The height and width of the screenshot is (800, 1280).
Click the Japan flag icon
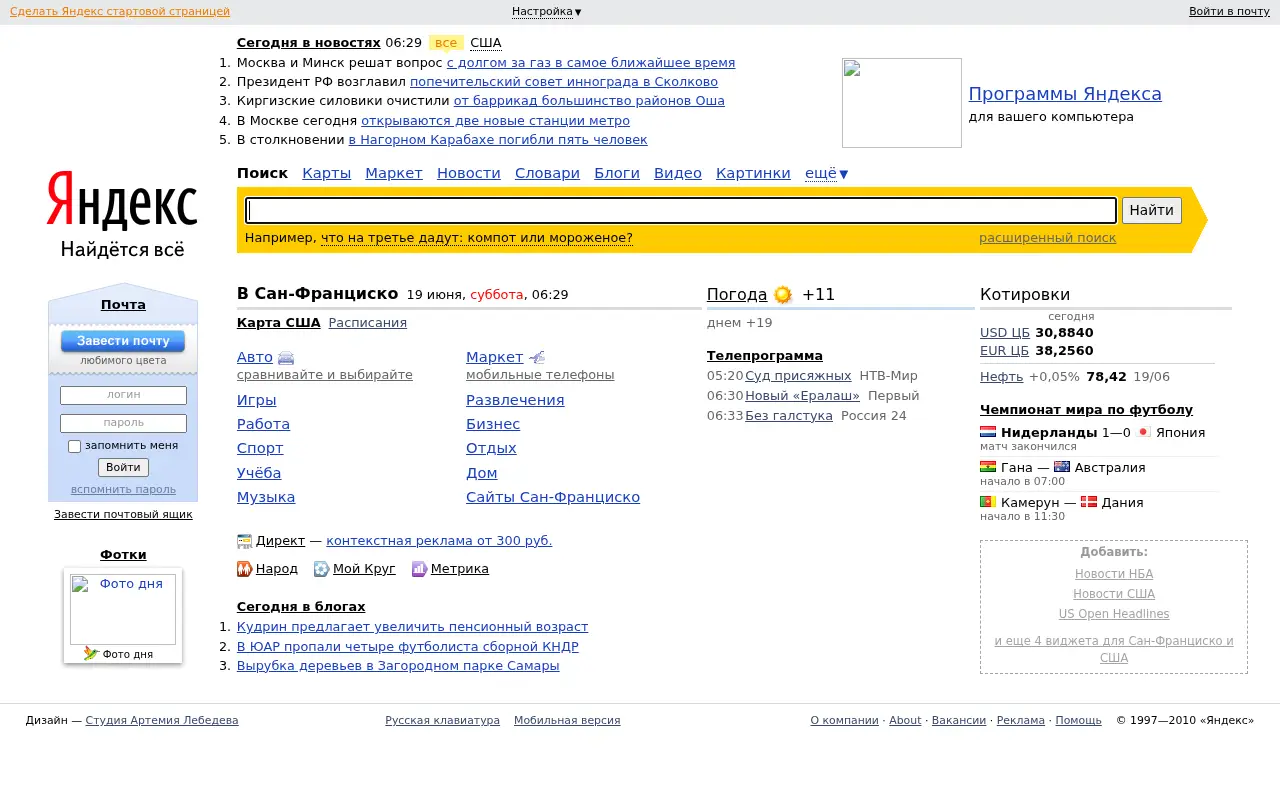(1143, 432)
